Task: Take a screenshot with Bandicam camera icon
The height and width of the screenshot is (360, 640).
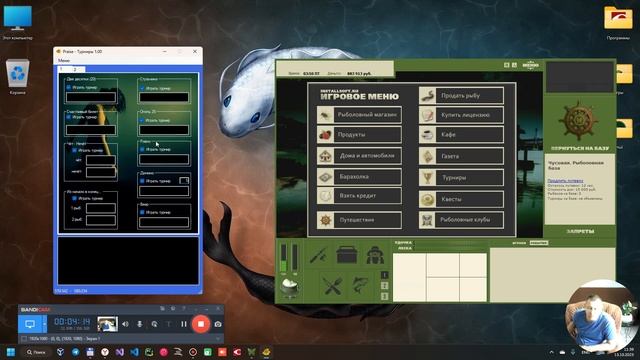Action: 218,324
